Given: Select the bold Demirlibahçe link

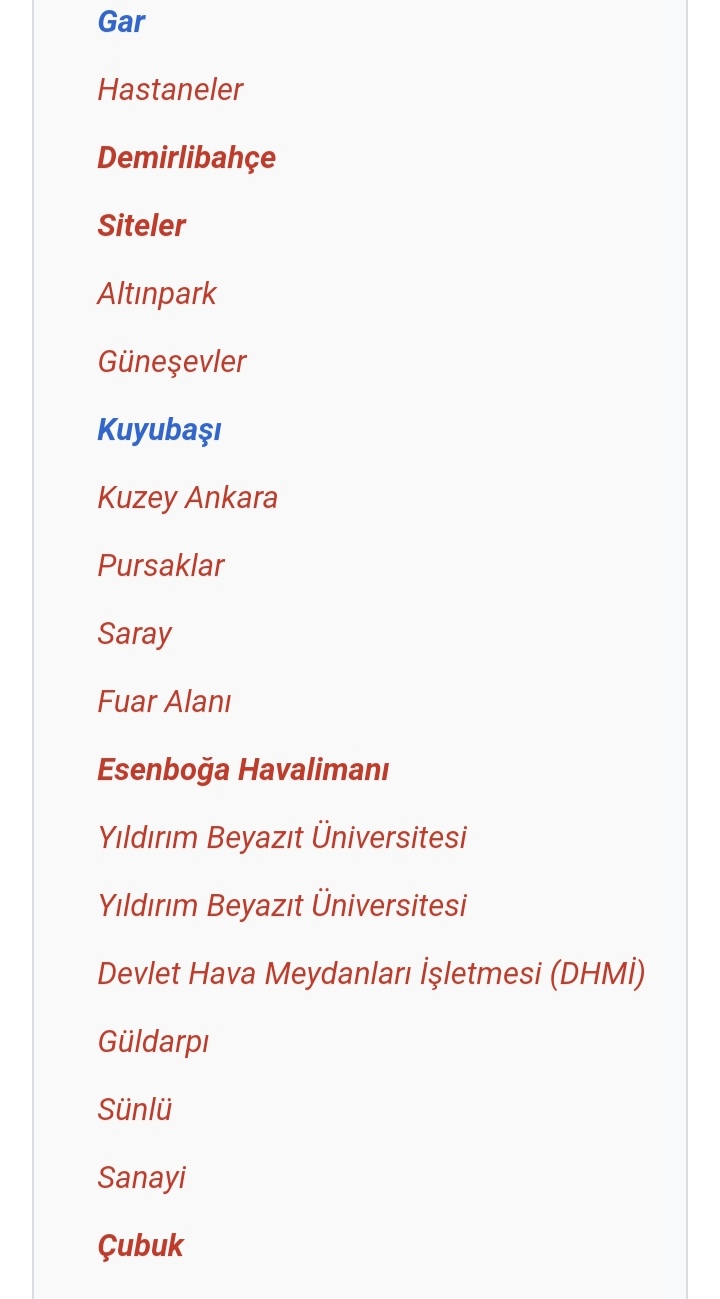Looking at the screenshot, I should tap(186, 158).
